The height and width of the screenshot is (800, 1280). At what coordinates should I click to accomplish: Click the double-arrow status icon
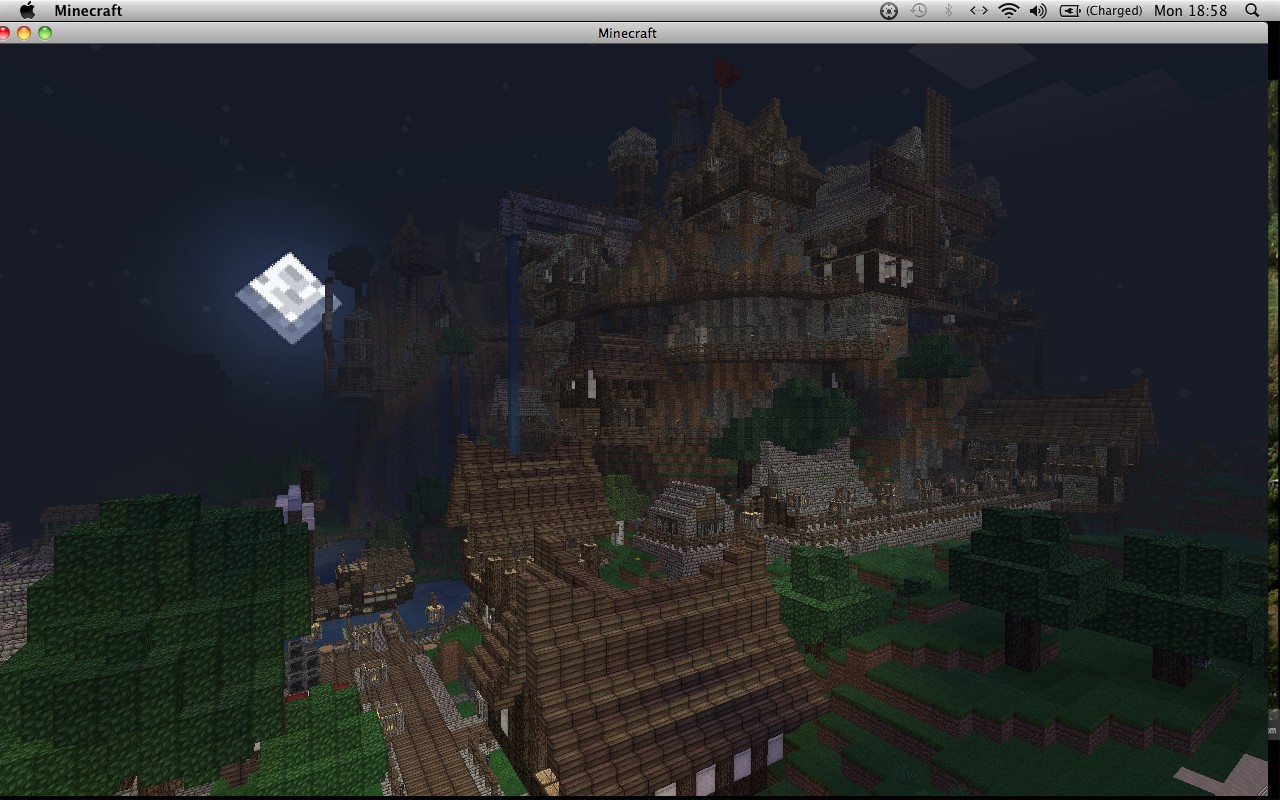[979, 10]
